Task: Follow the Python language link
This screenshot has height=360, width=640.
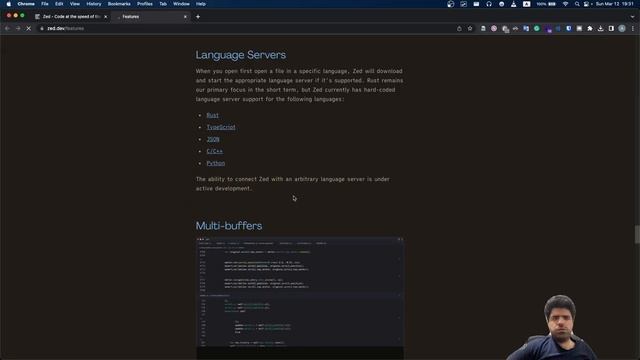Action: pyautogui.click(x=216, y=163)
